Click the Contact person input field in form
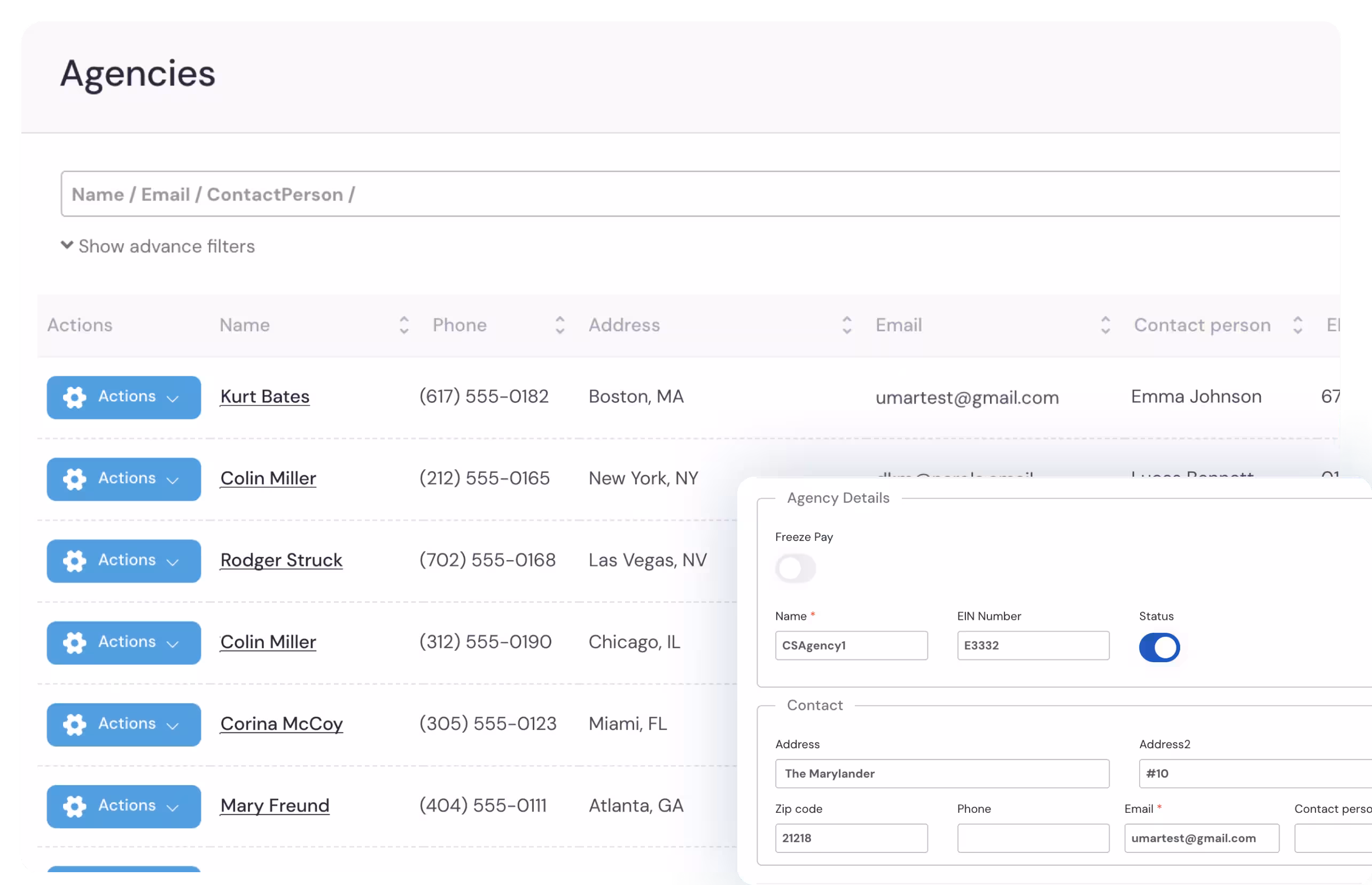The width and height of the screenshot is (1372, 885). (1333, 838)
